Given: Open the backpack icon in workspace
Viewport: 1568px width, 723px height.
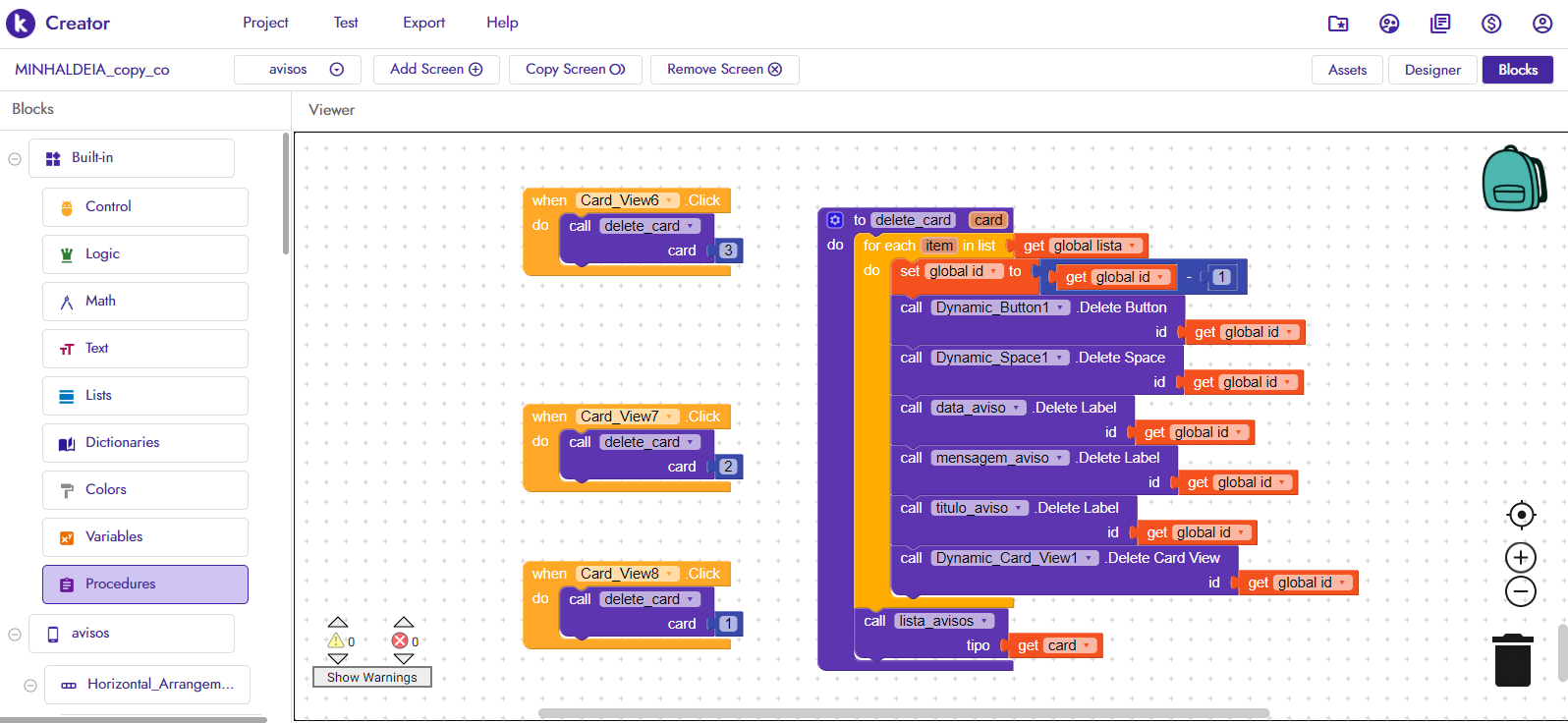Looking at the screenshot, I should pyautogui.click(x=1513, y=179).
